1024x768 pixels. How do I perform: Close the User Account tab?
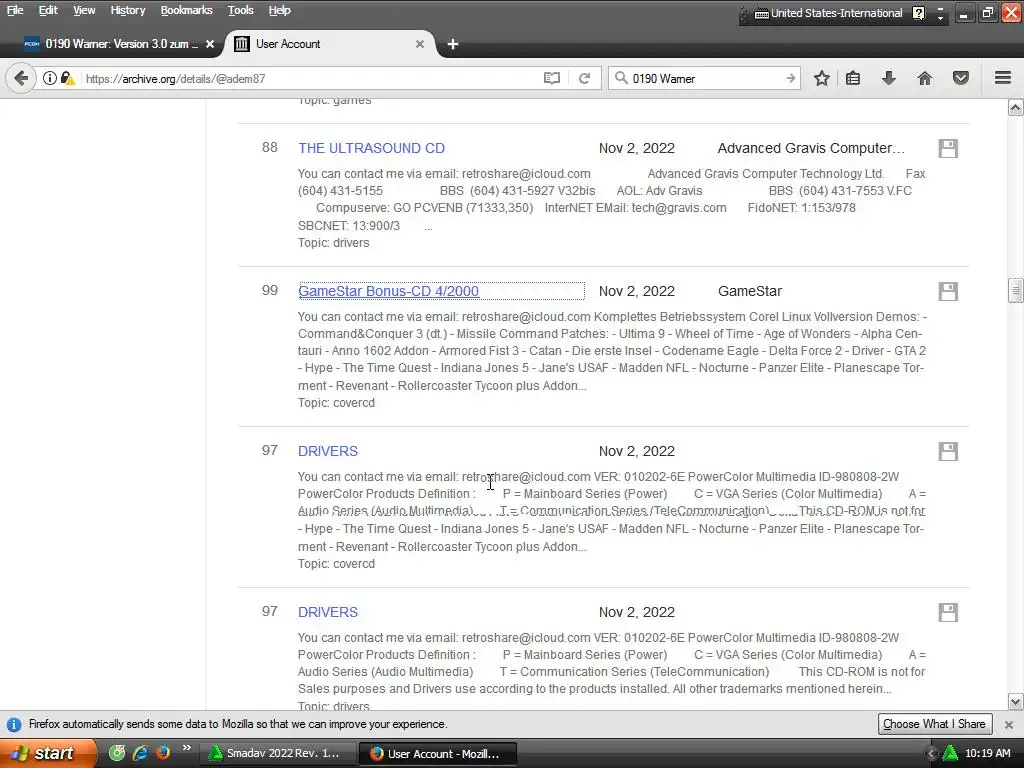point(420,44)
